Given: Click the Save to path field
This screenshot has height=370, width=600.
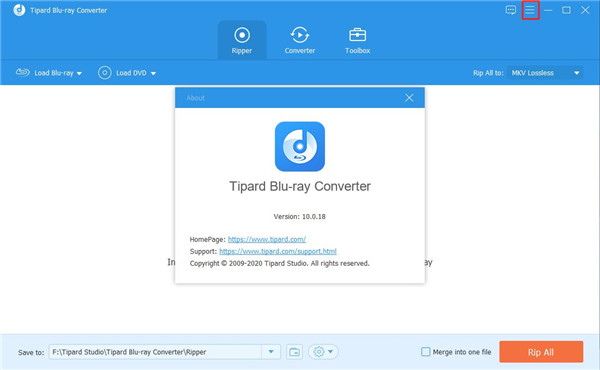Looking at the screenshot, I should (x=155, y=352).
